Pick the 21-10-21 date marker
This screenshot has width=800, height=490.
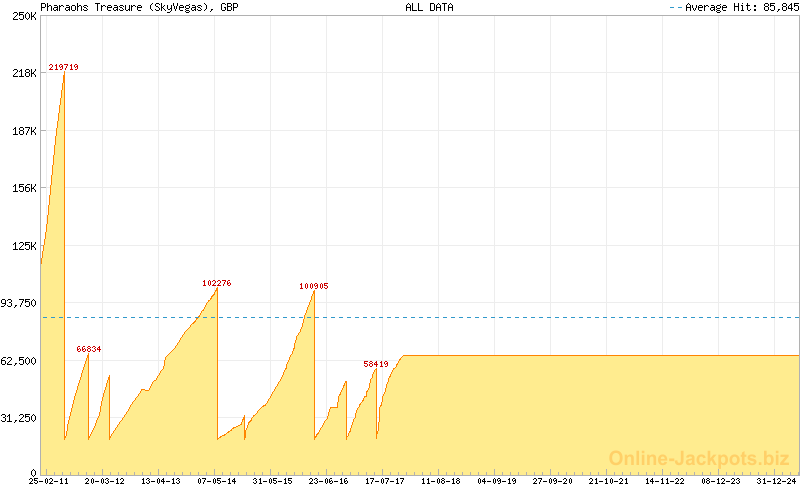click(608, 481)
